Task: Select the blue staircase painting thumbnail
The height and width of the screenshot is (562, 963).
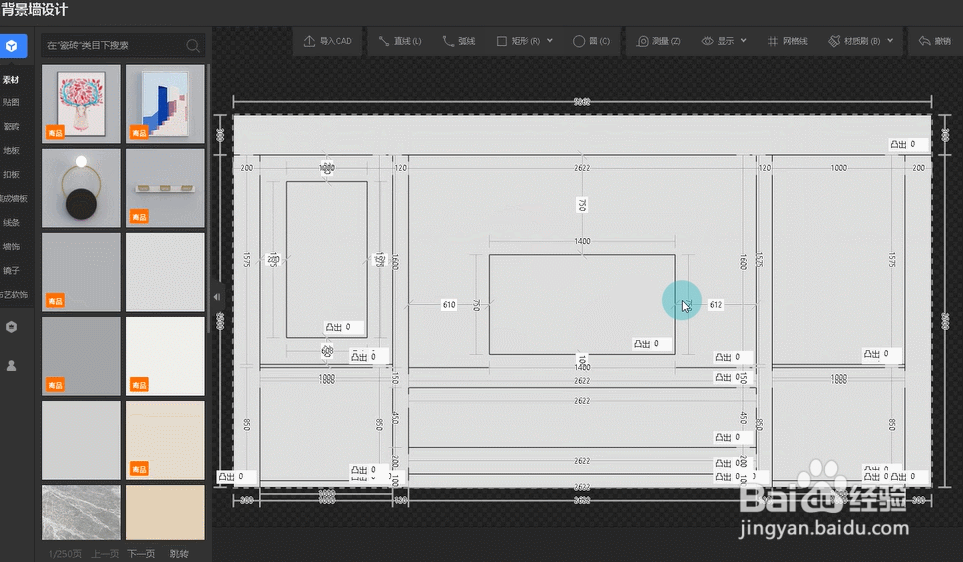Action: [165, 104]
